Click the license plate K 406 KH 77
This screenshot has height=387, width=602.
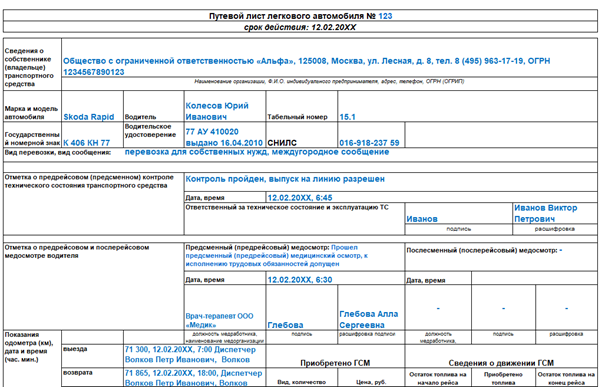point(86,143)
